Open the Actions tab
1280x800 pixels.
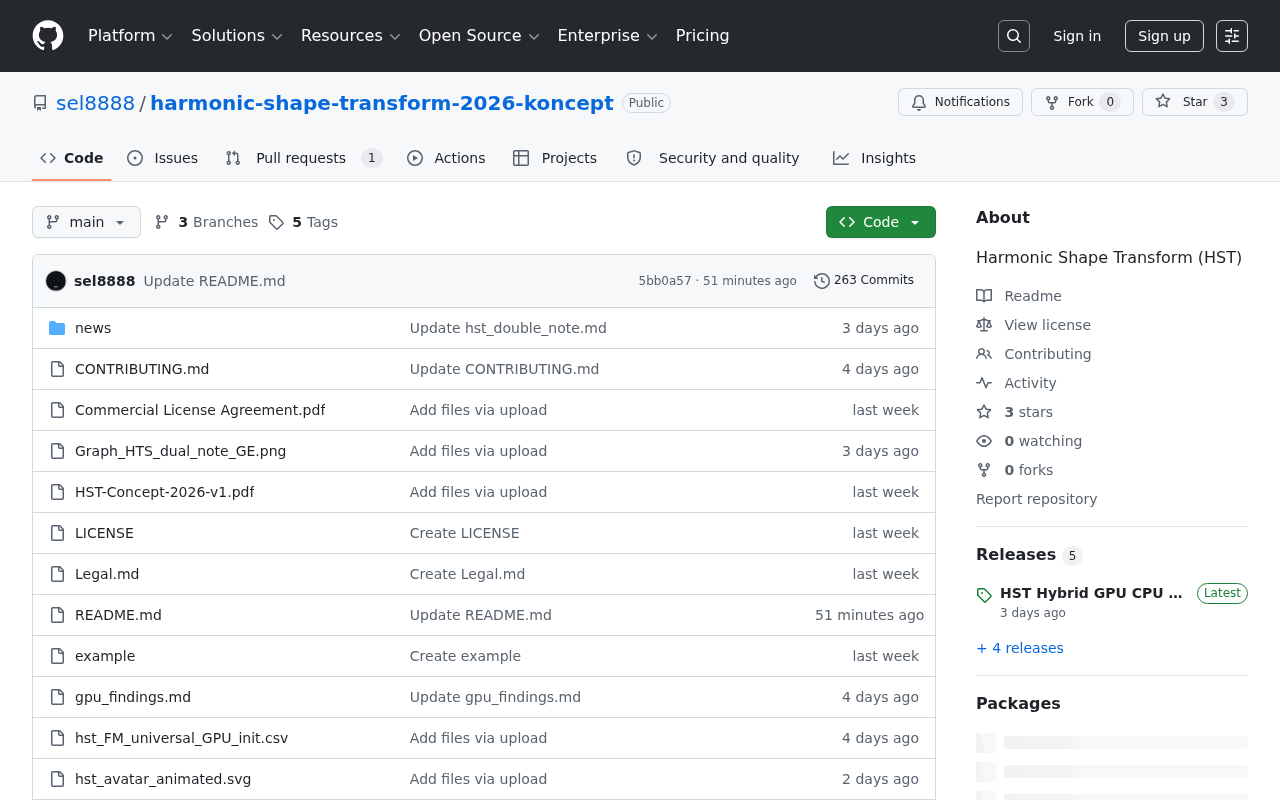coord(446,158)
